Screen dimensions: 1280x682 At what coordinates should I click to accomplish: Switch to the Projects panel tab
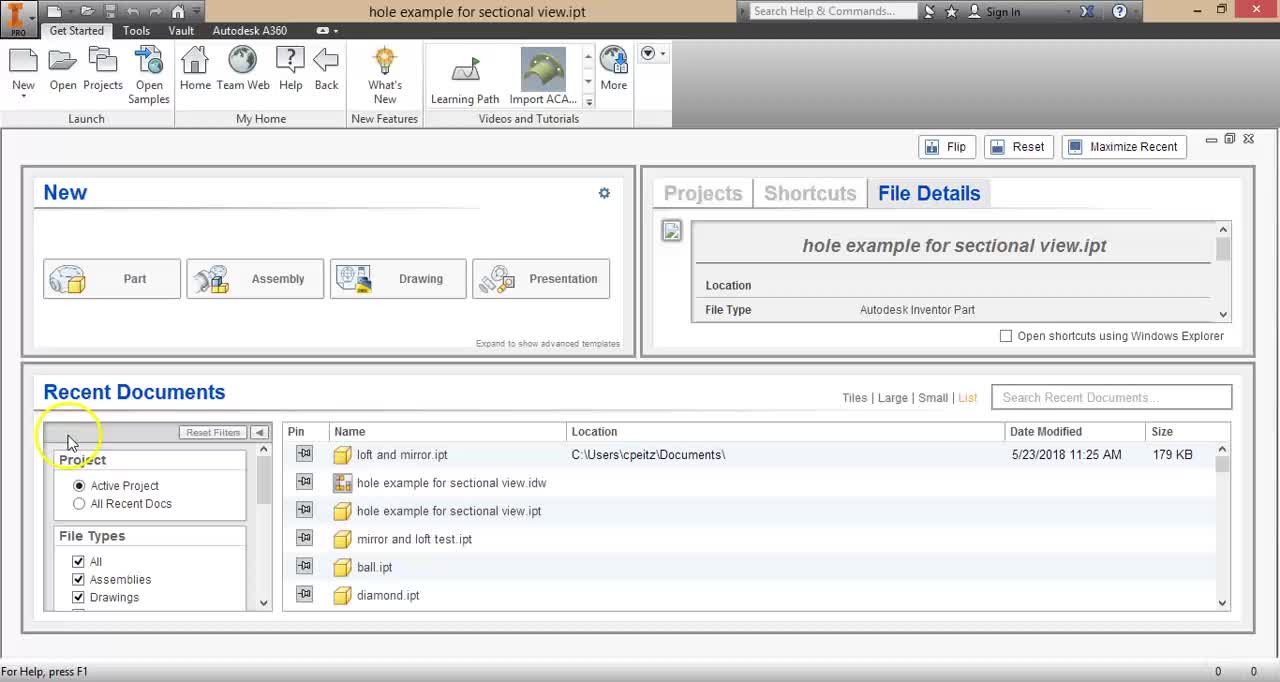(703, 193)
